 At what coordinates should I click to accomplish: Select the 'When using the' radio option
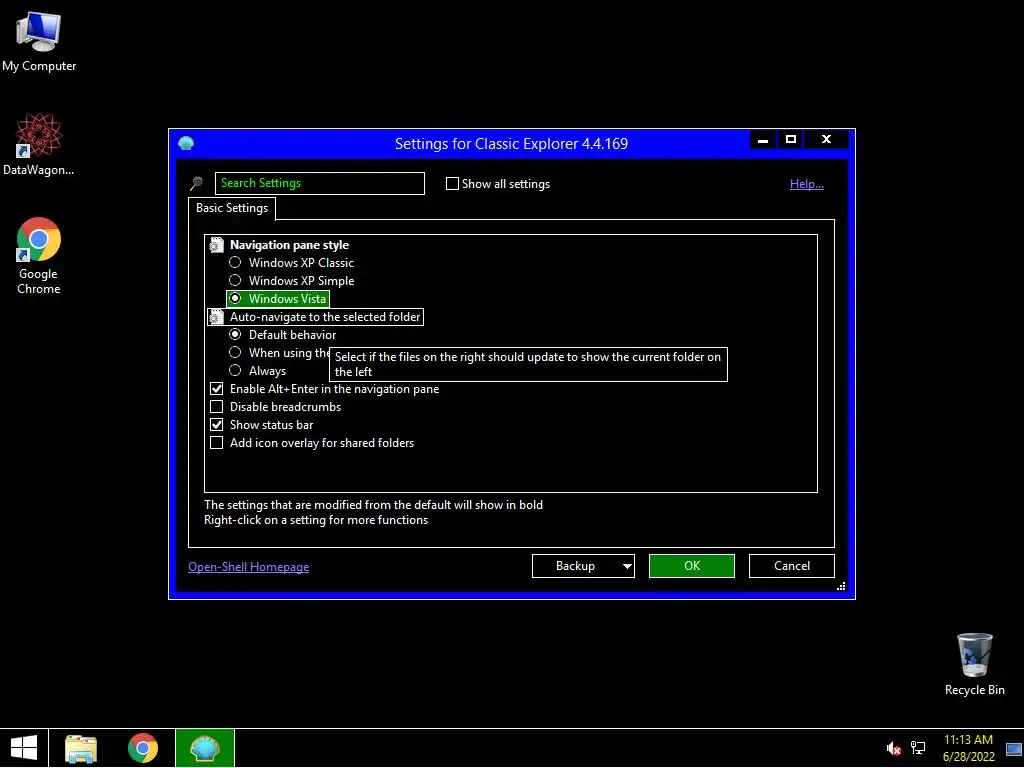tap(235, 353)
